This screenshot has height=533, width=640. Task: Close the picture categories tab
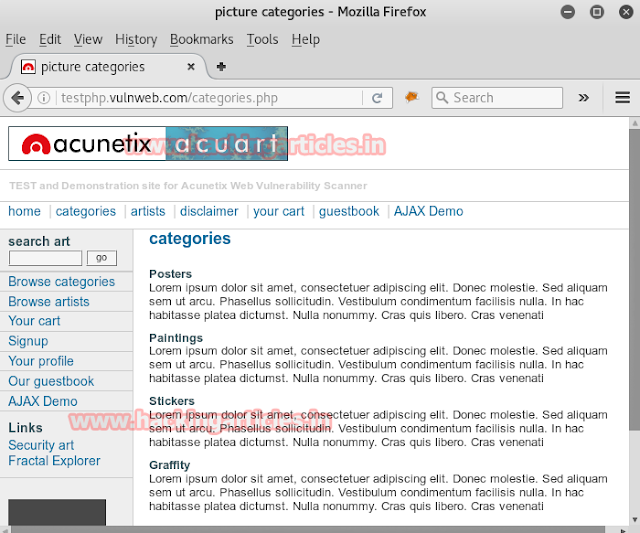coord(191,67)
